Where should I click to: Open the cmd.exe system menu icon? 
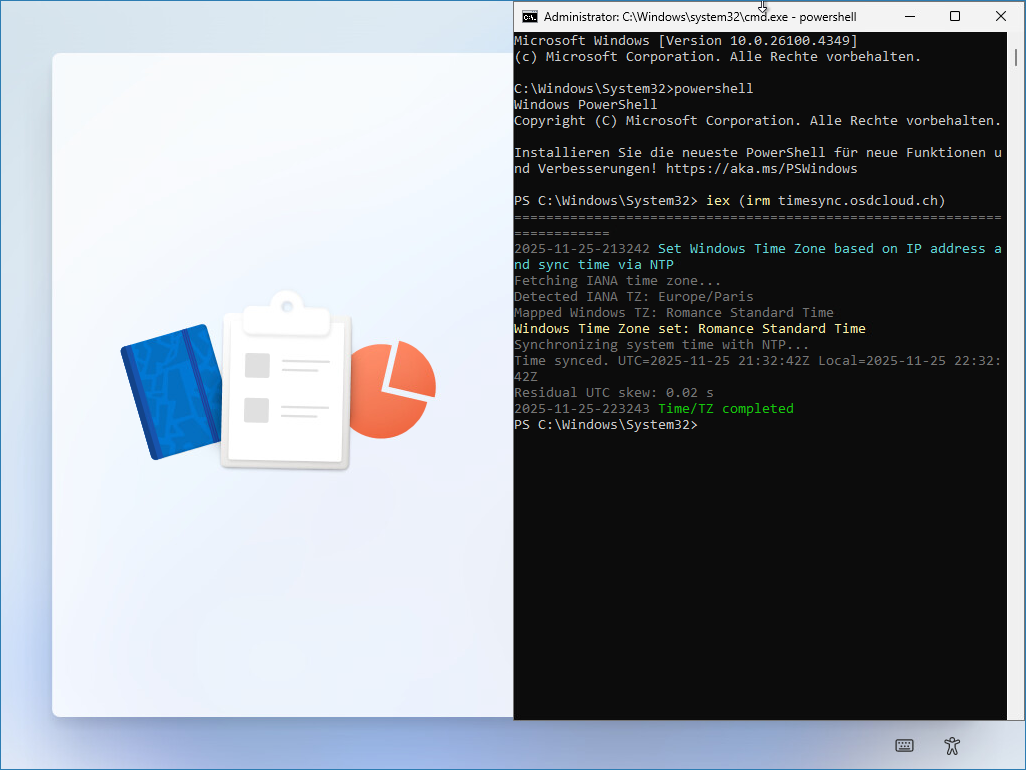pyautogui.click(x=530, y=16)
